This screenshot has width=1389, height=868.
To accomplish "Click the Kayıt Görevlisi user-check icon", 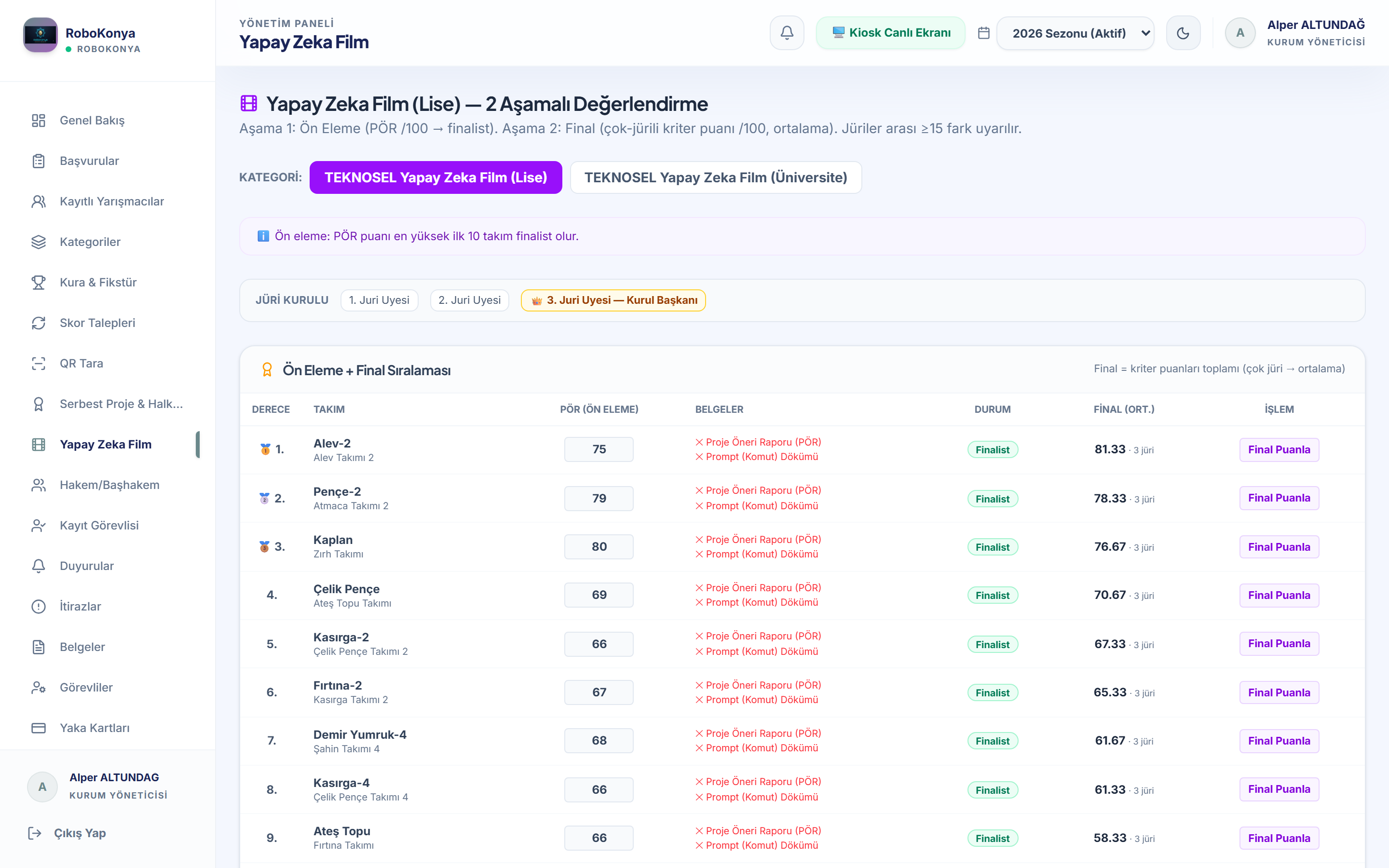I will point(39,526).
